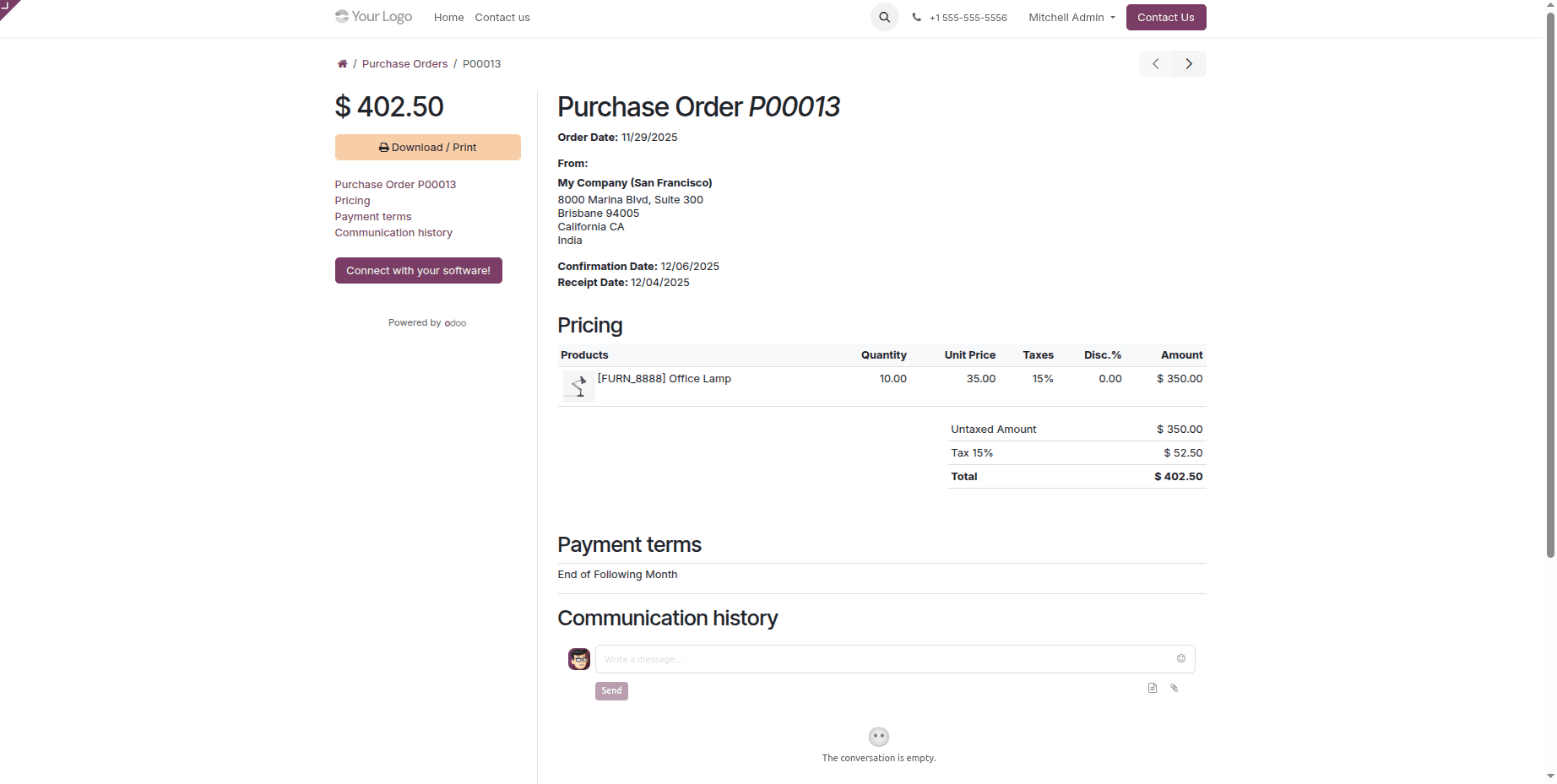Go to the next order with the right arrow

click(x=1189, y=63)
